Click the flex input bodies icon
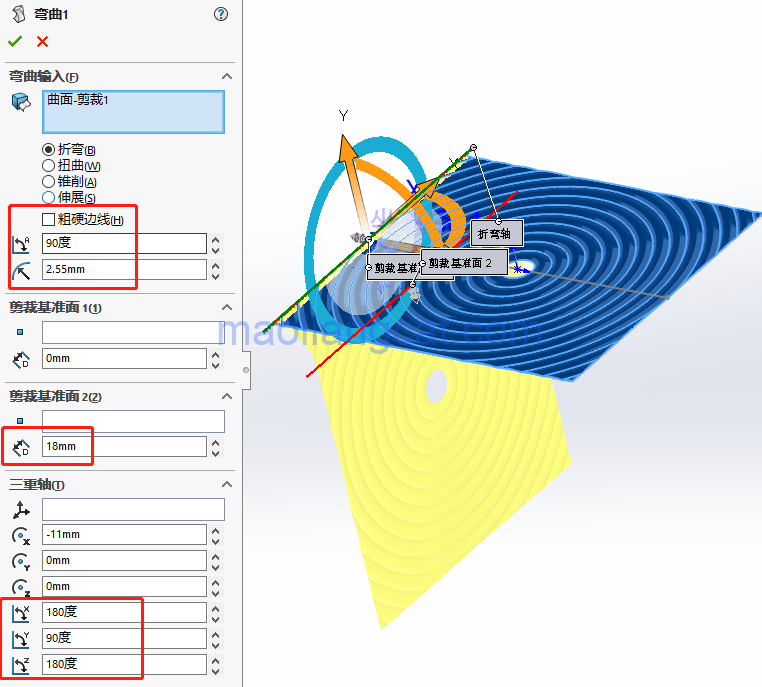 tap(21, 102)
